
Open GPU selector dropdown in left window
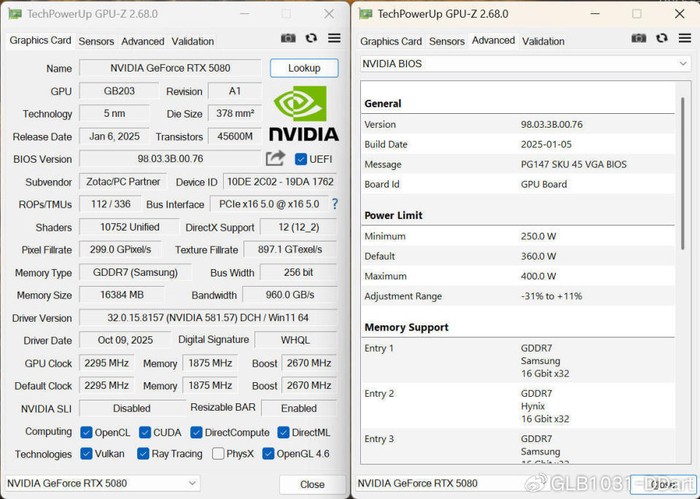point(103,483)
